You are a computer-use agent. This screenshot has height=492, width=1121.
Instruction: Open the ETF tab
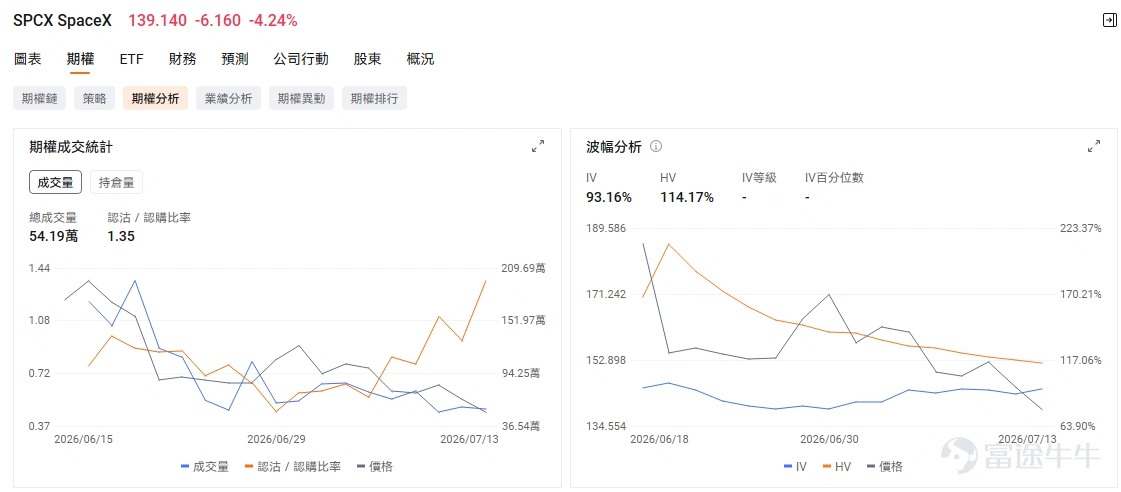point(132,59)
